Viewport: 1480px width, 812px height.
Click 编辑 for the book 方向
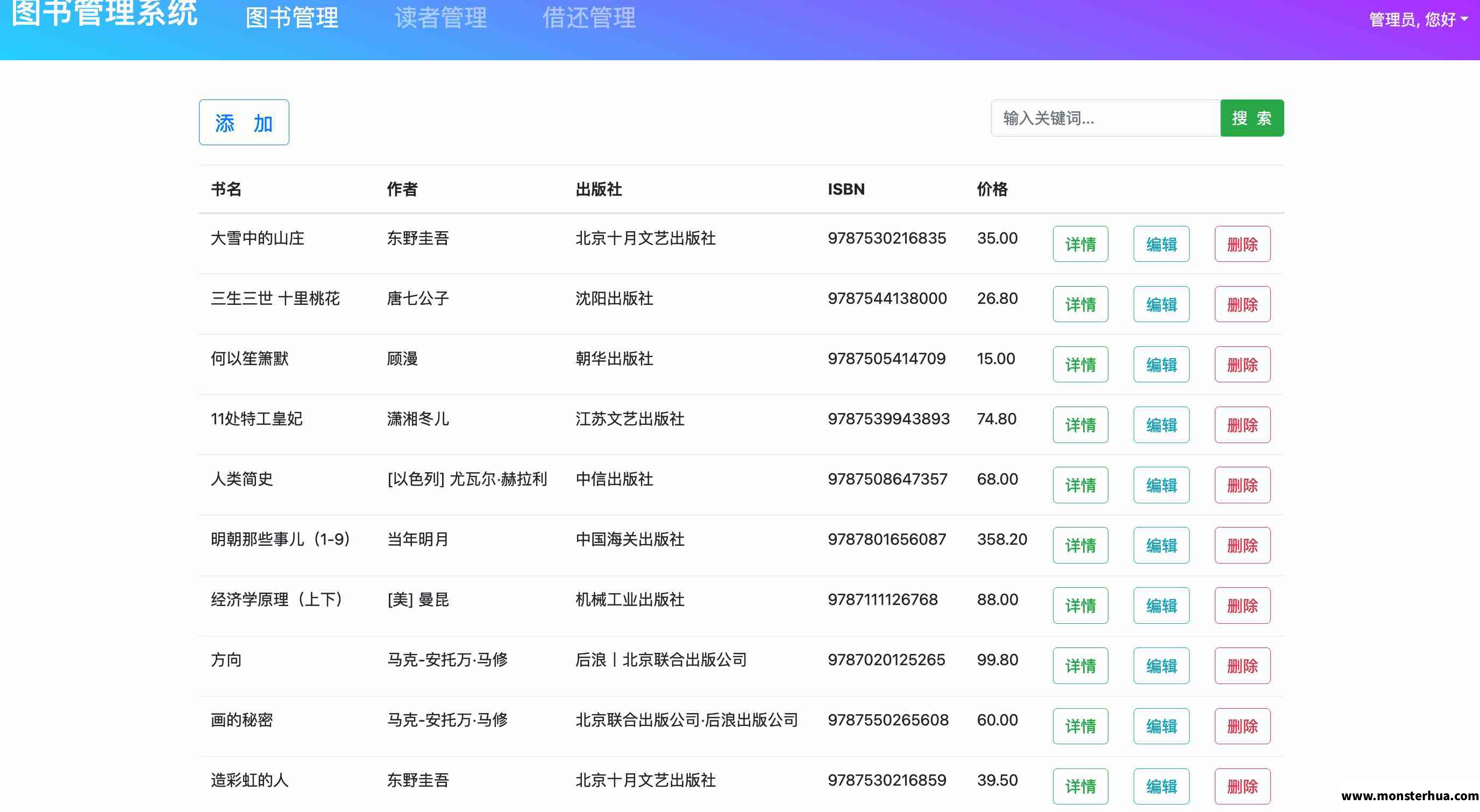(1162, 666)
